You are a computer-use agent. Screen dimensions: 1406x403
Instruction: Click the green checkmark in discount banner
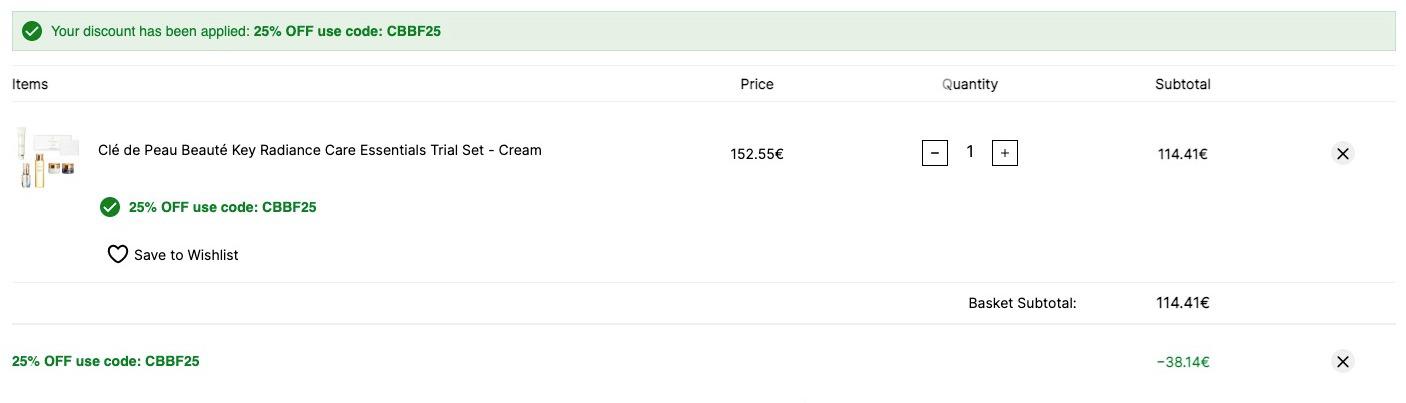point(32,31)
